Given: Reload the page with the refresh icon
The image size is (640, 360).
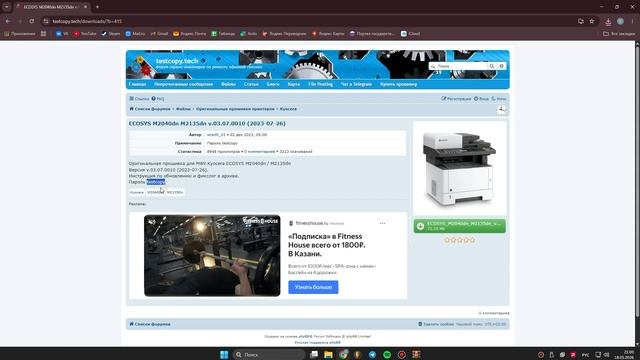Looking at the screenshot, I should click(x=31, y=21).
